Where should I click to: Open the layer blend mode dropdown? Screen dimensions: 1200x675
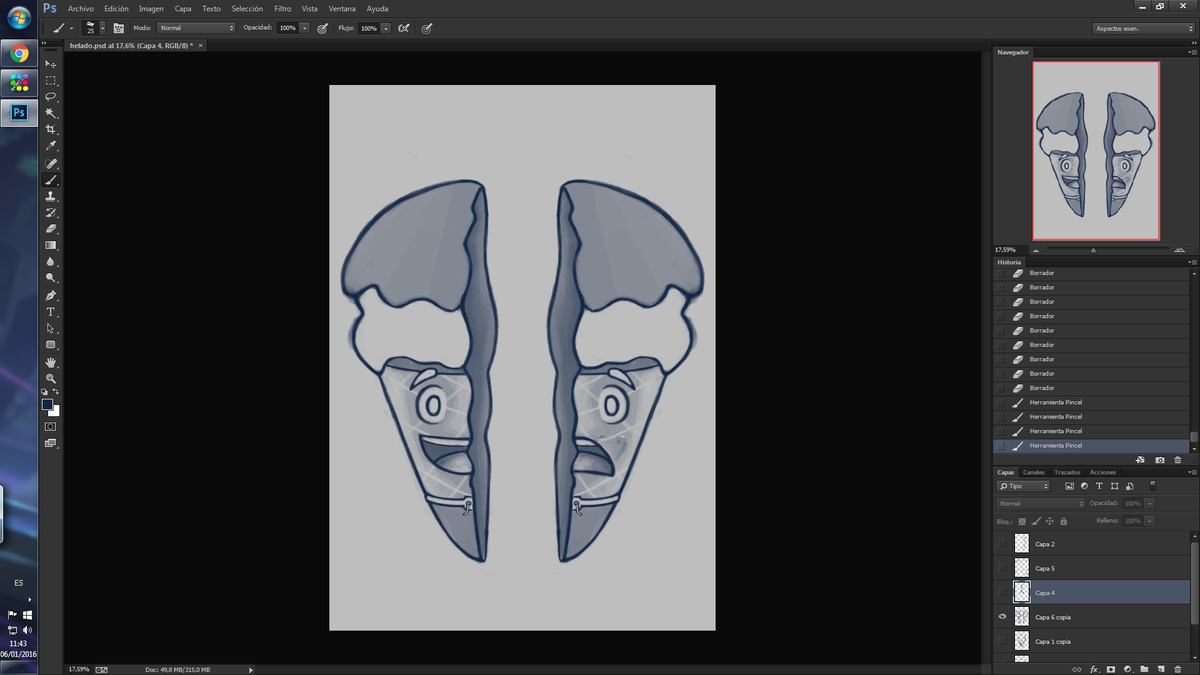coord(1040,504)
